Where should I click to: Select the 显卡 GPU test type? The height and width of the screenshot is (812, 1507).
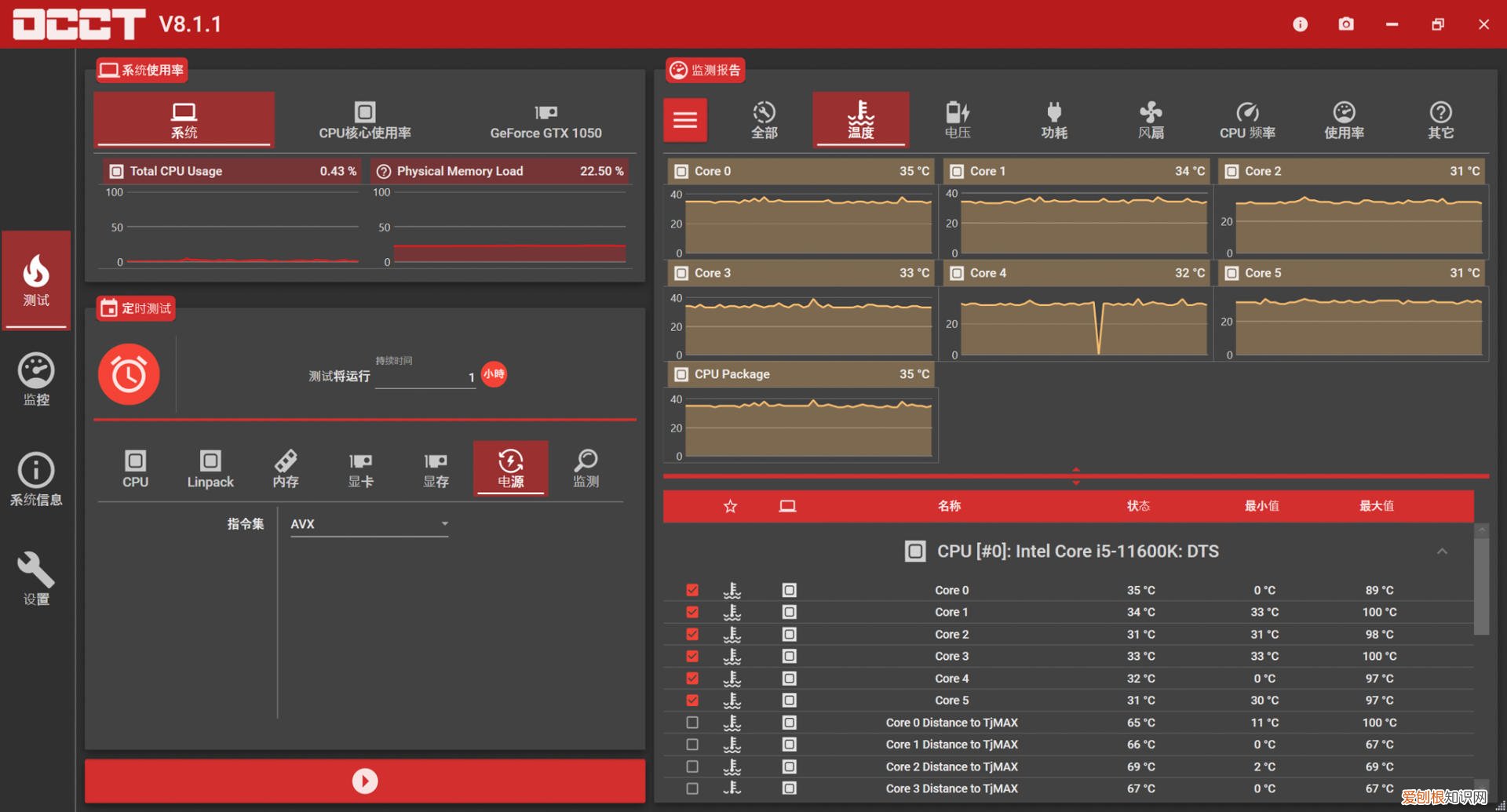(x=360, y=468)
